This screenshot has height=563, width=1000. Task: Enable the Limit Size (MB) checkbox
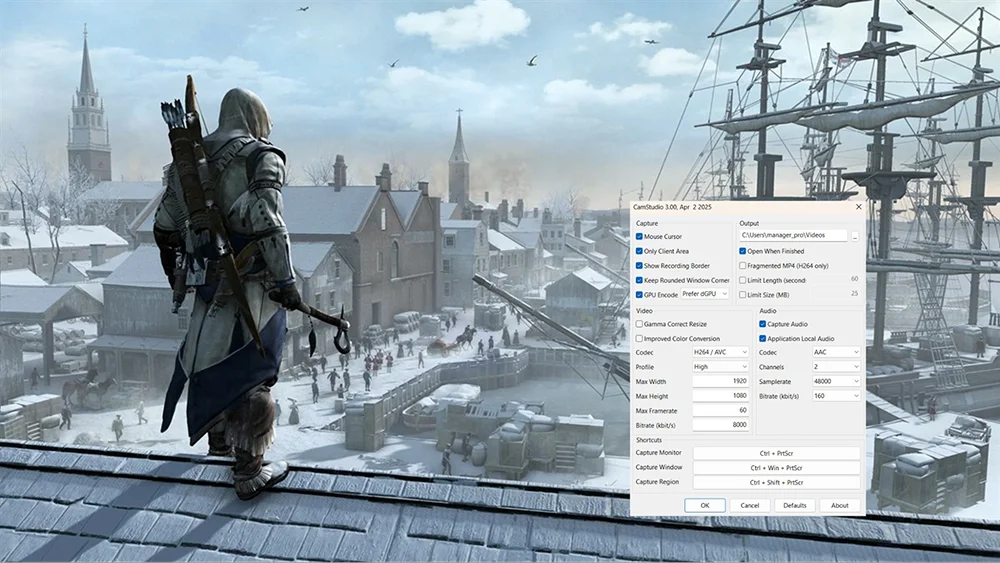click(742, 294)
